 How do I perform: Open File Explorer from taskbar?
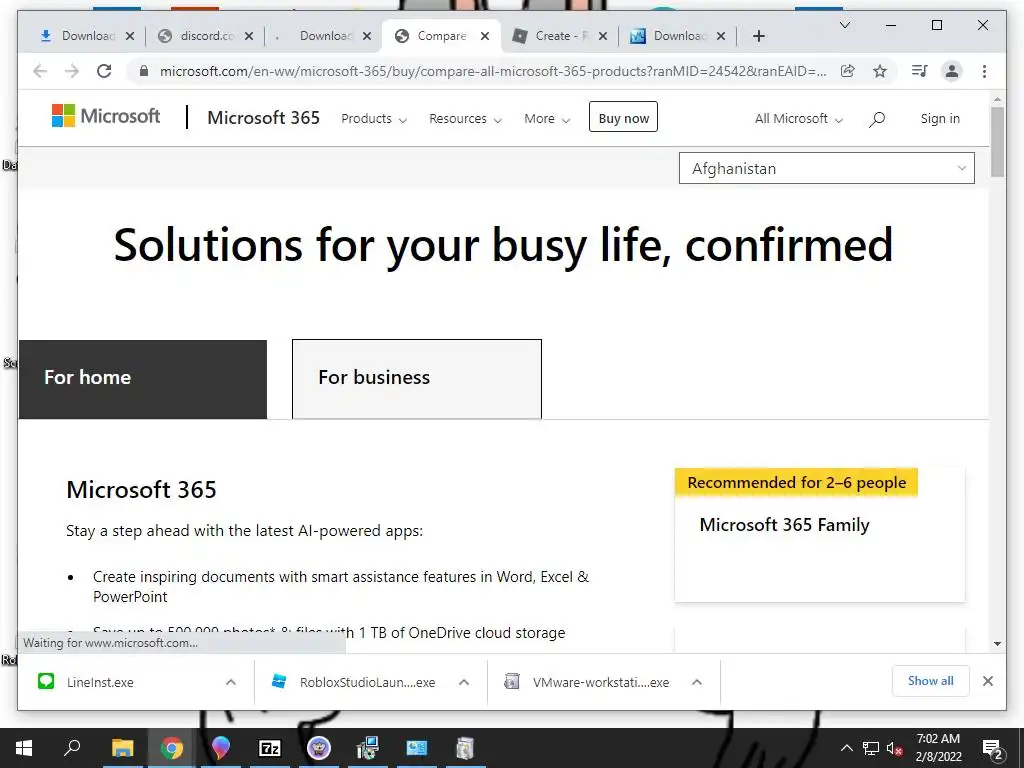122,748
